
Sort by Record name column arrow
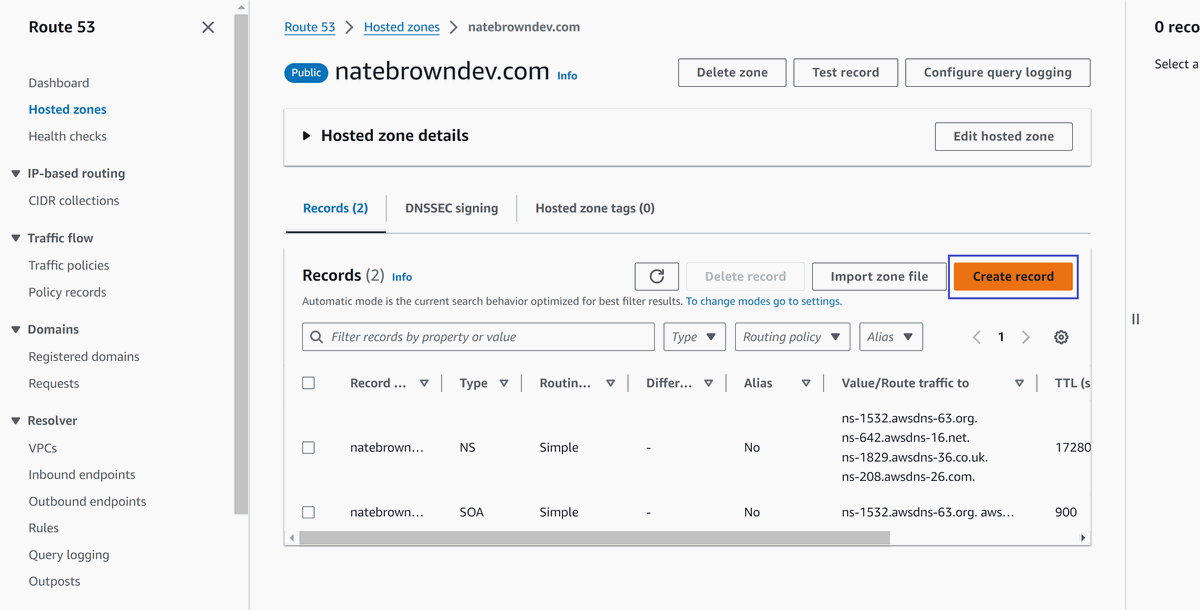point(424,383)
